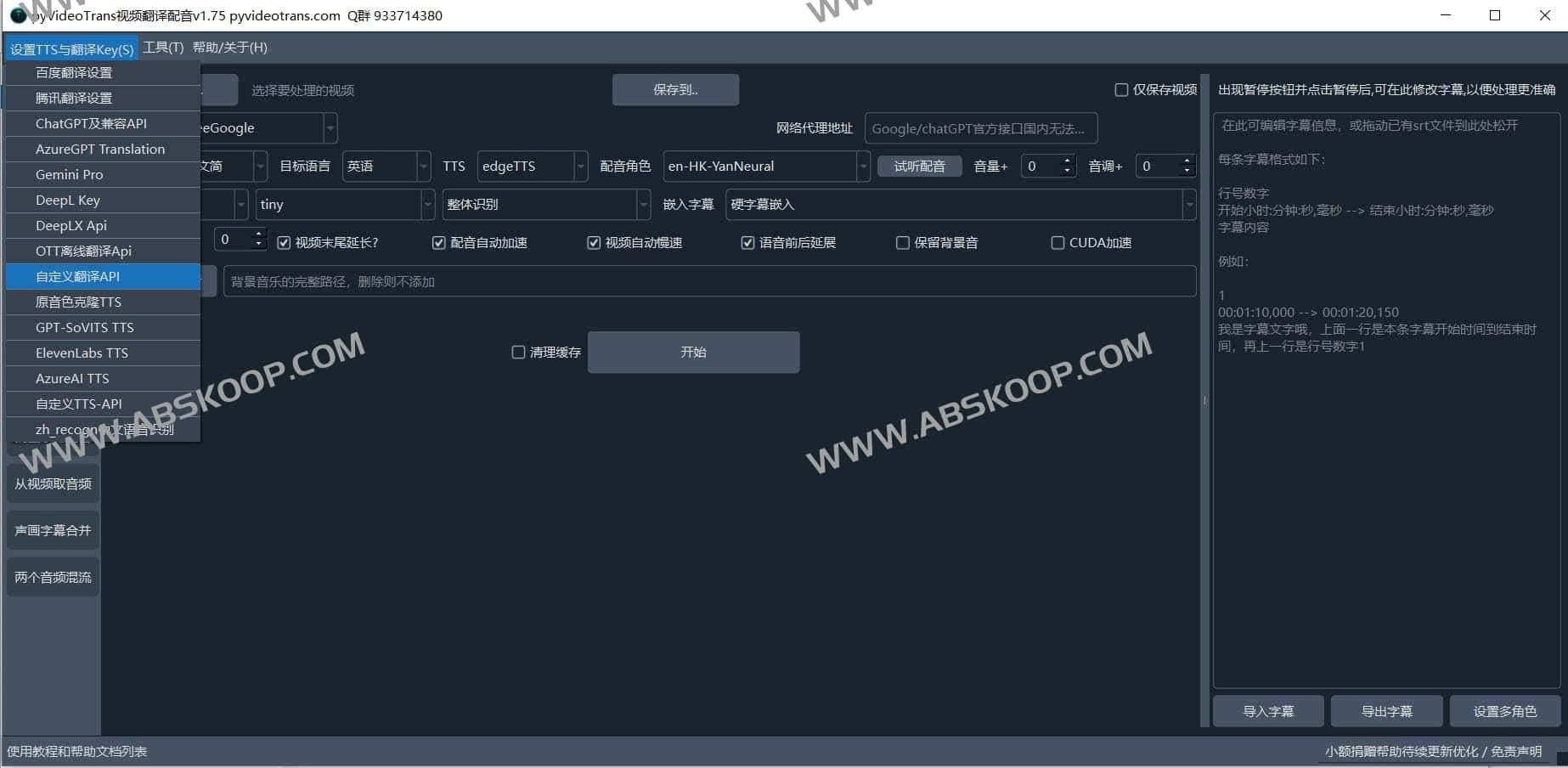This screenshot has height=768, width=1568.
Task: Open the 工具(T) menu
Action: [x=163, y=48]
